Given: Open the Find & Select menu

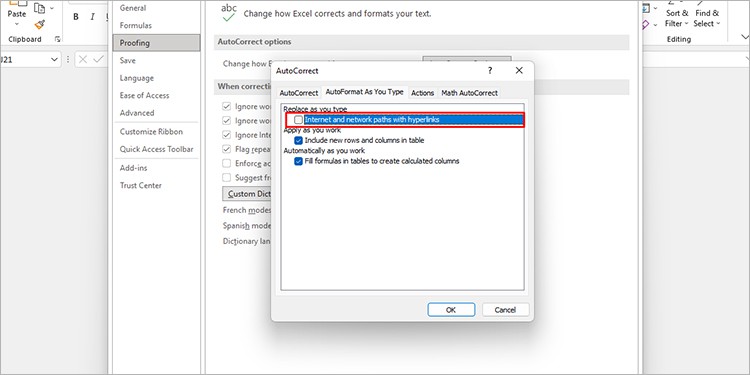Looking at the screenshot, I should (x=707, y=18).
